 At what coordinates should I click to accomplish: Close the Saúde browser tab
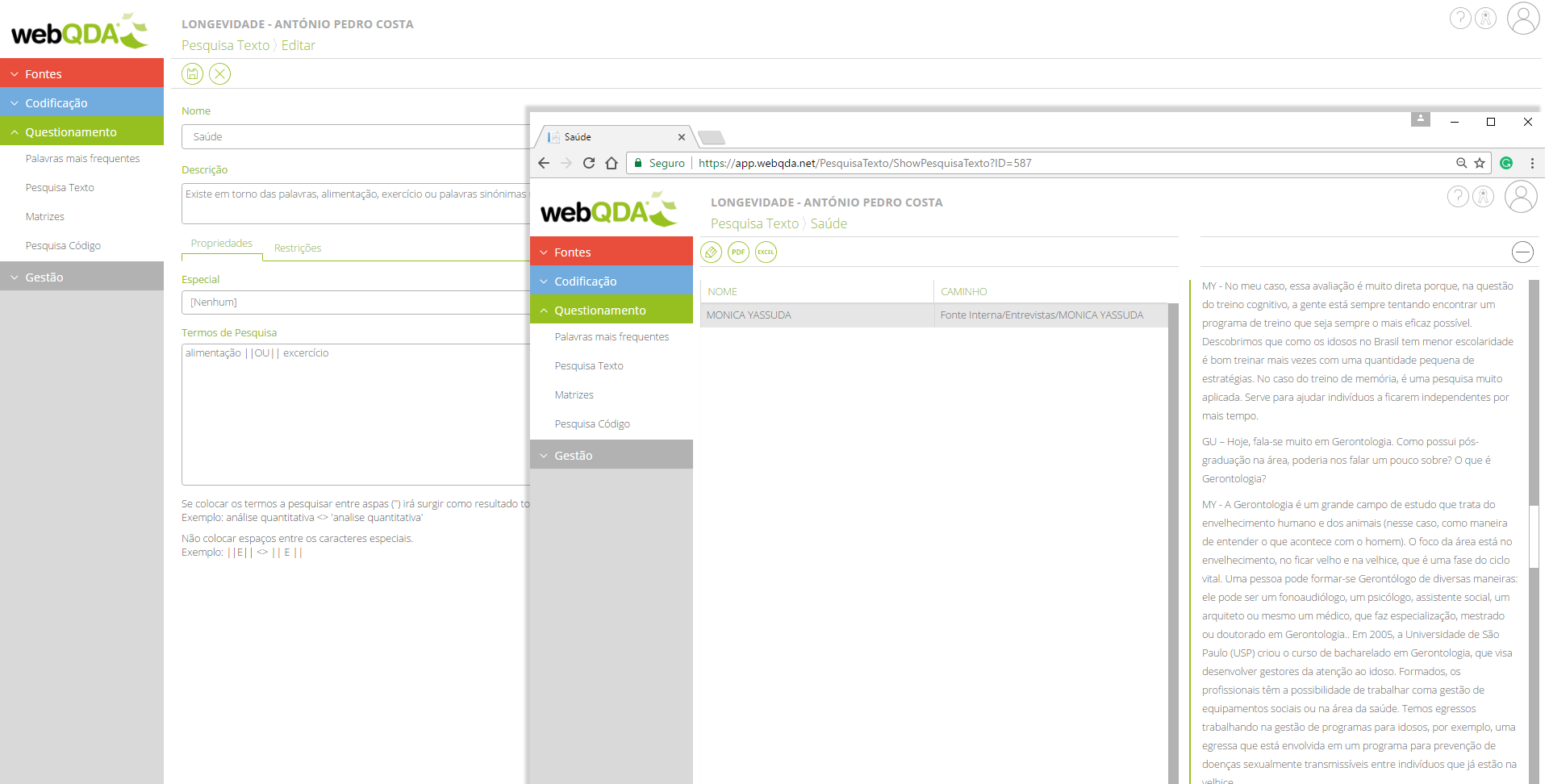[682, 137]
